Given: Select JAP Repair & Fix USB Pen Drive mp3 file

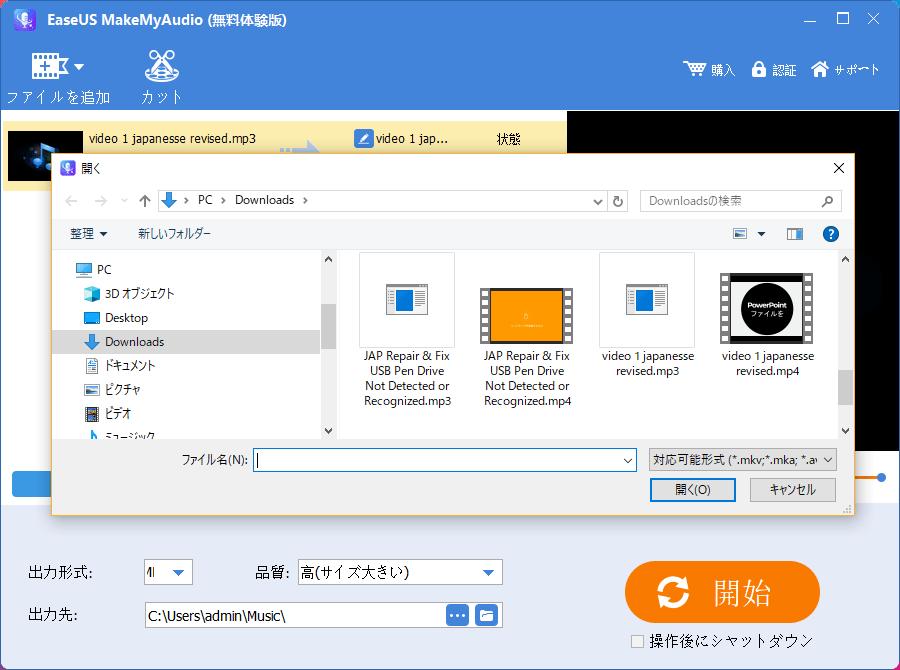Looking at the screenshot, I should tap(407, 331).
